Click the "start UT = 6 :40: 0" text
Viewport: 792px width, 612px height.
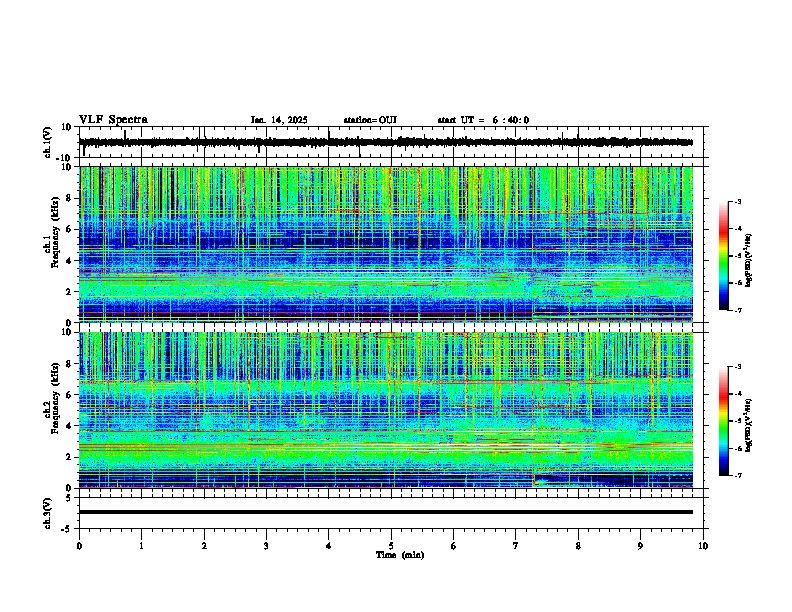(483, 120)
